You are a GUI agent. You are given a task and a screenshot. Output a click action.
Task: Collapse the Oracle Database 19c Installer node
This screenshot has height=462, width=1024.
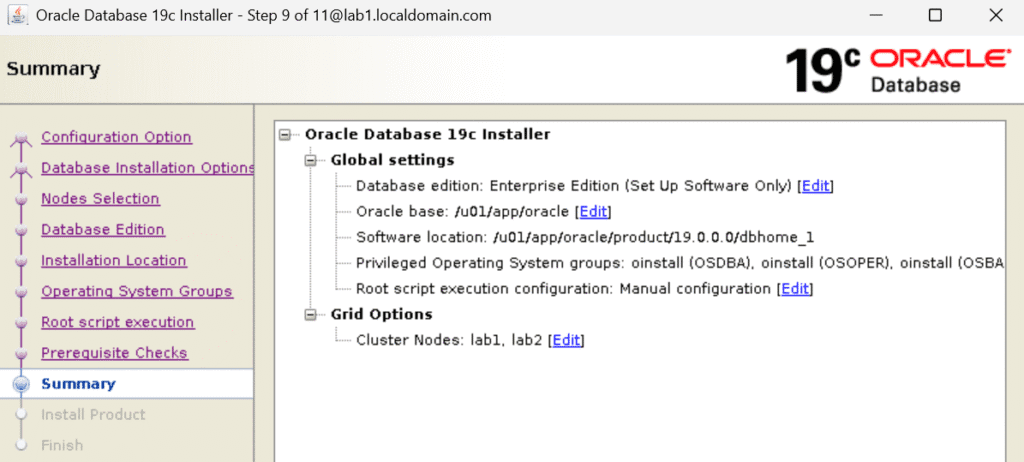coord(284,135)
